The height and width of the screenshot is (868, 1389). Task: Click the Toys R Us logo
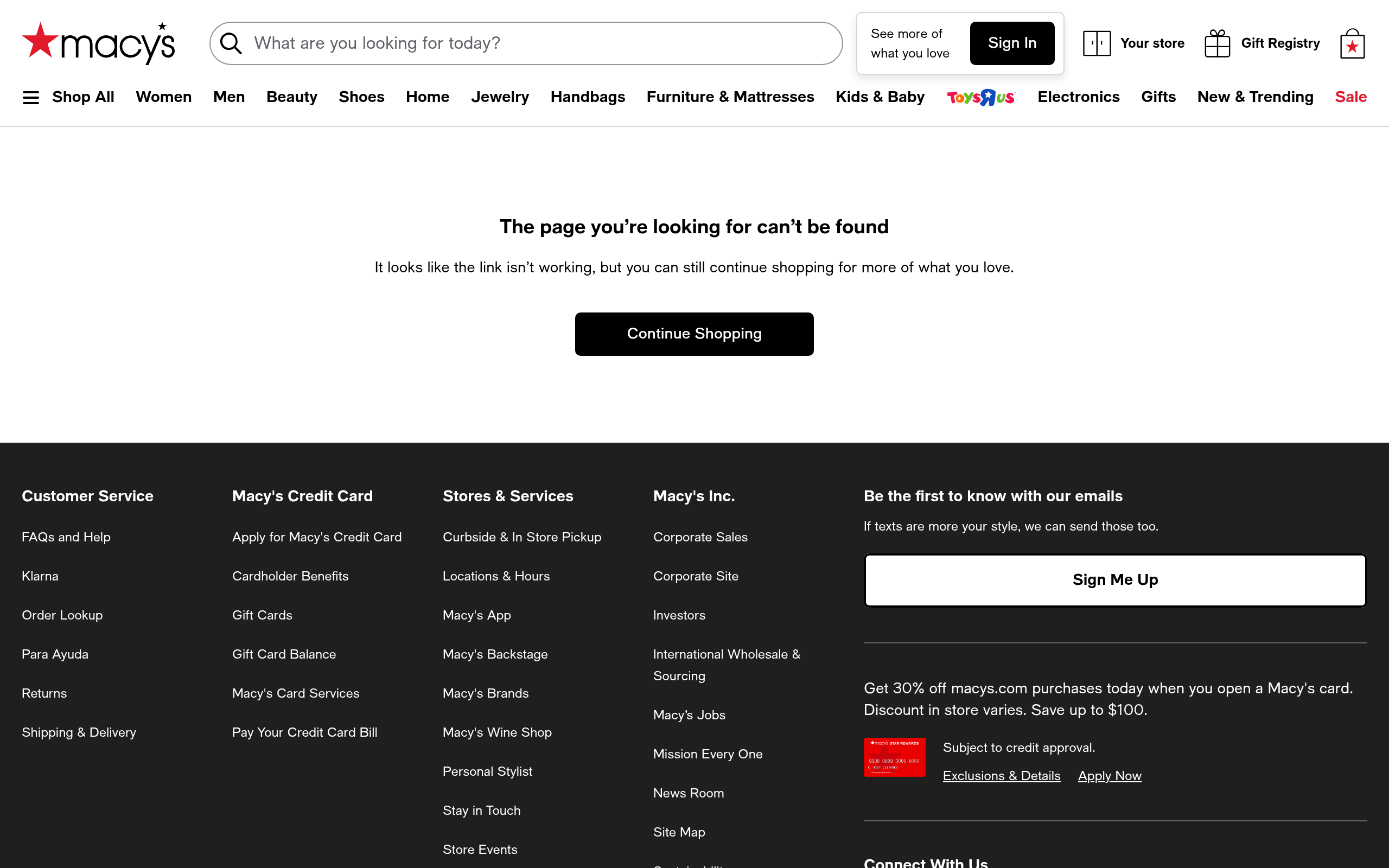click(980, 97)
